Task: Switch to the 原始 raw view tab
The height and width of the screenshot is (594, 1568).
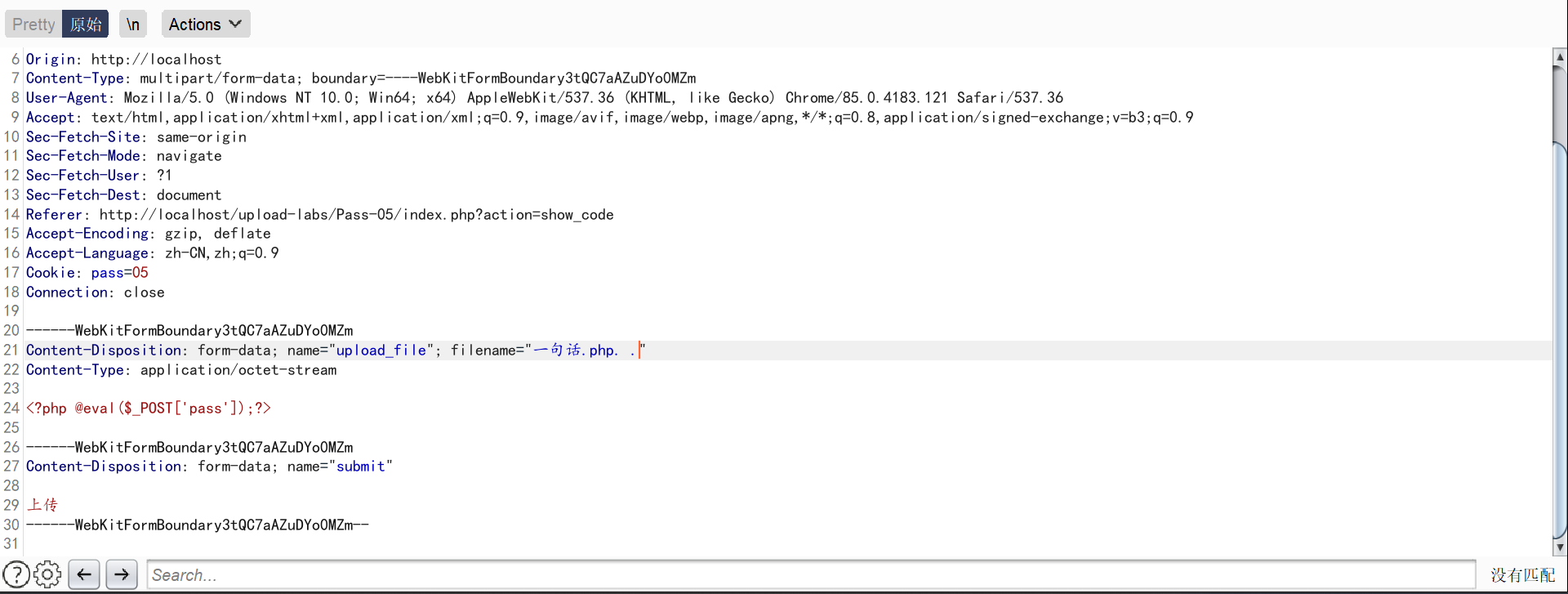Action: click(x=86, y=25)
